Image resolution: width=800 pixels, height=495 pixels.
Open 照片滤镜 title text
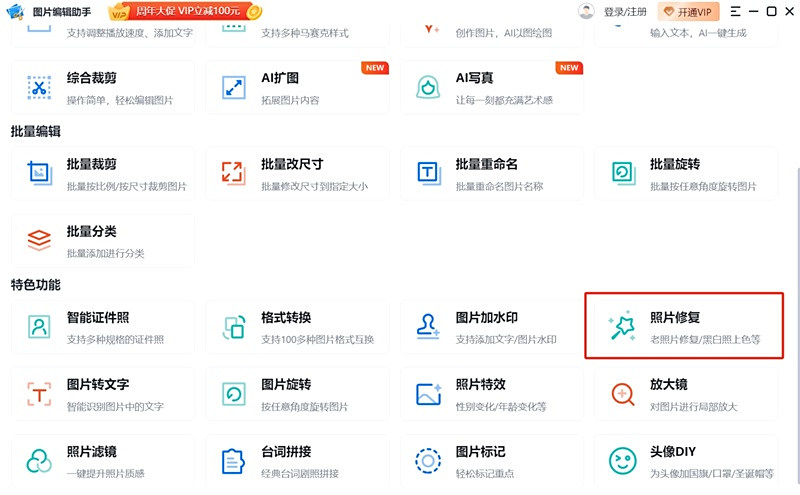coord(92,452)
